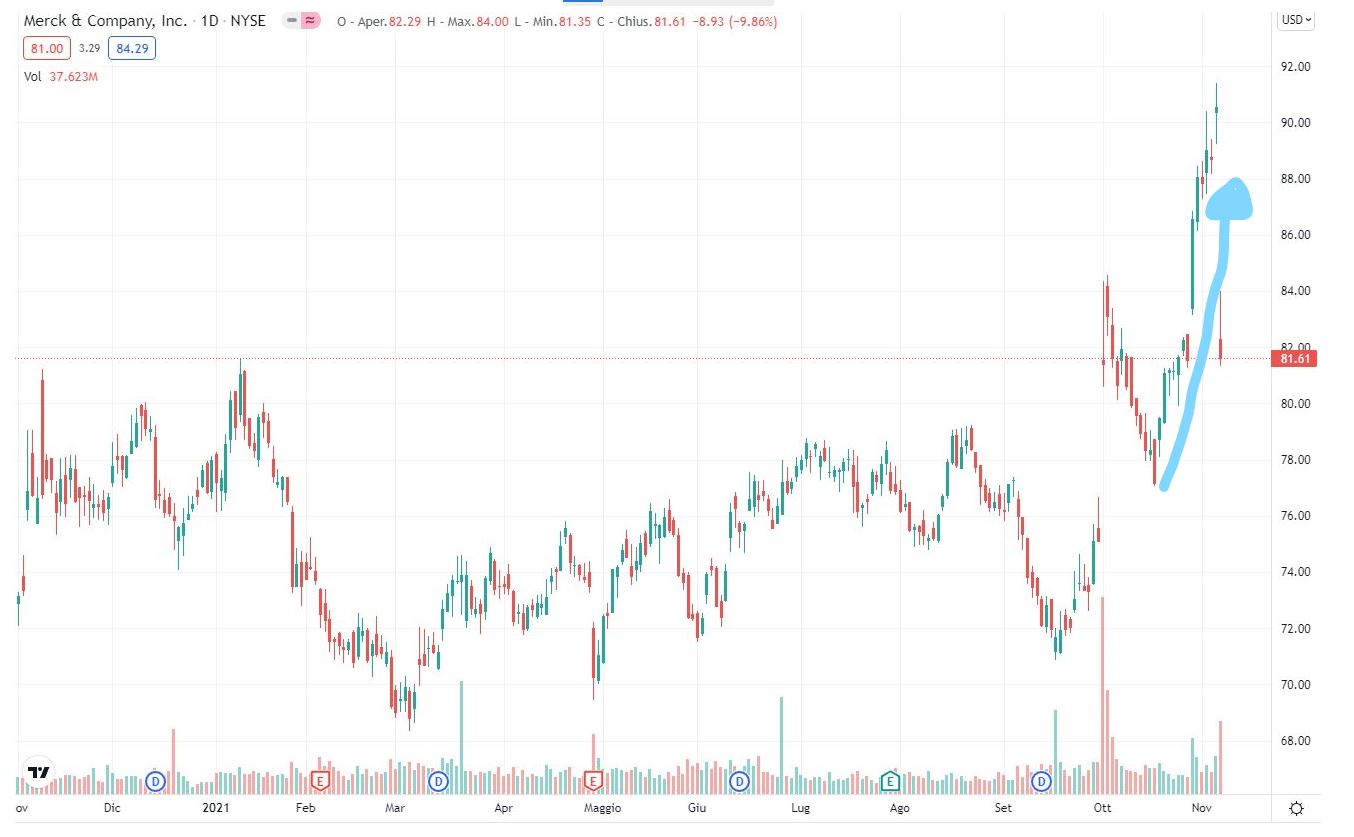
Task: Click the pink approximately-equal status indicator
Action: (x=310, y=21)
